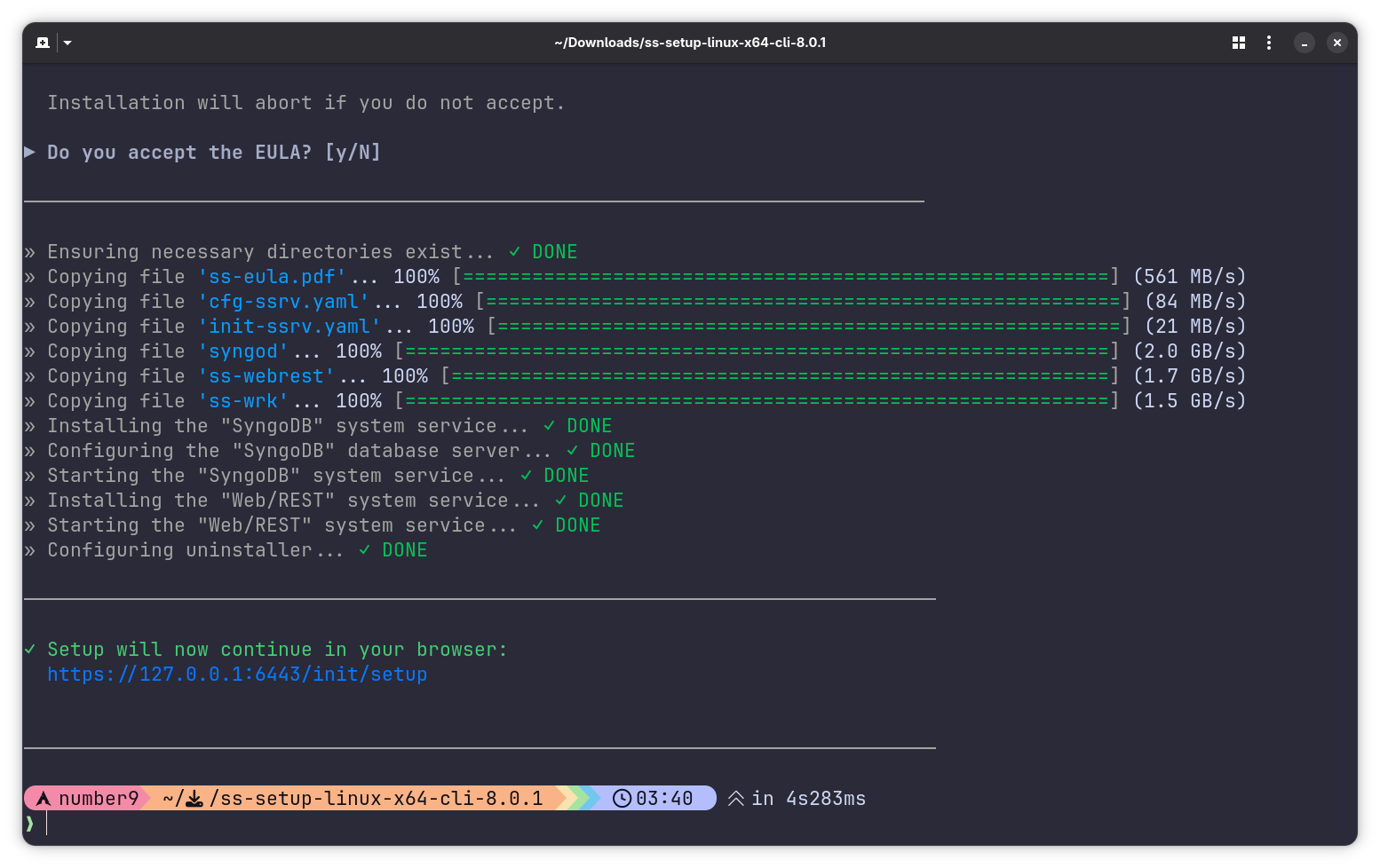Click the 'ss-webrest' file name
Screen dimensions: 1380x868
[266, 376]
